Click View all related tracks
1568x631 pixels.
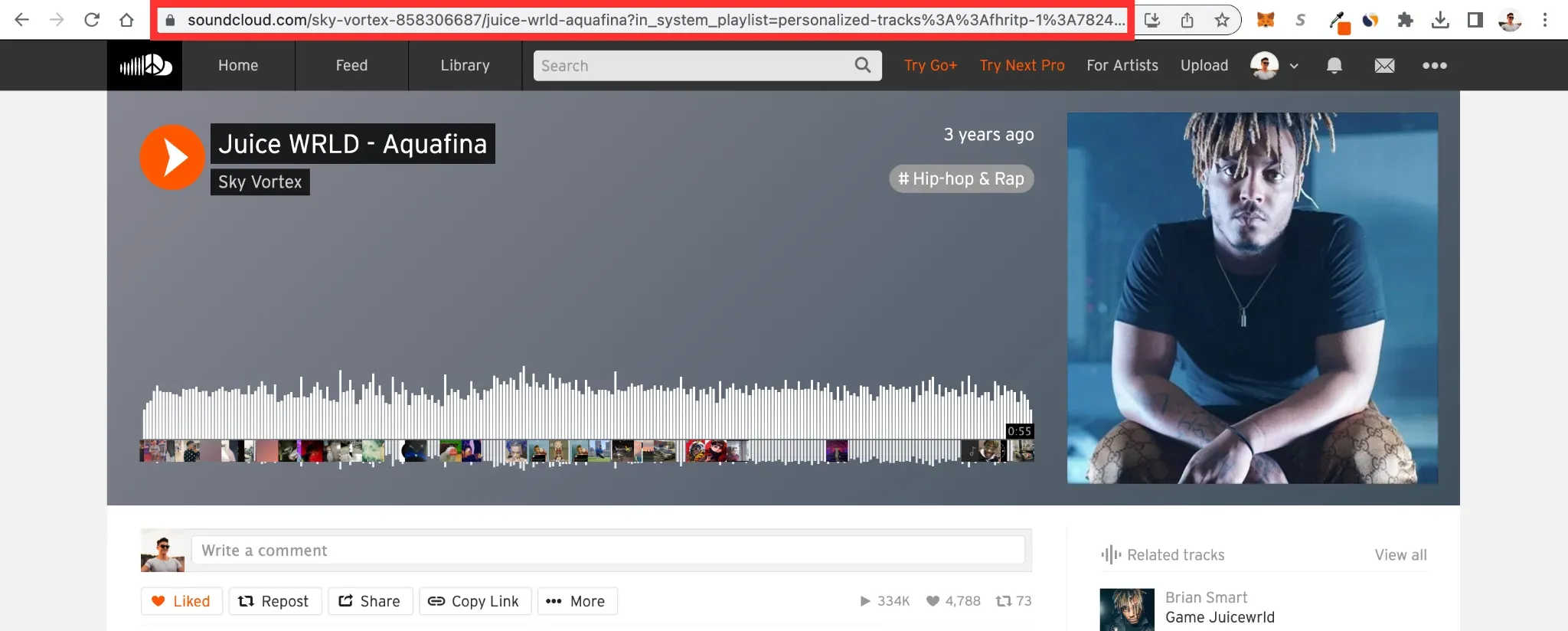[1400, 554]
